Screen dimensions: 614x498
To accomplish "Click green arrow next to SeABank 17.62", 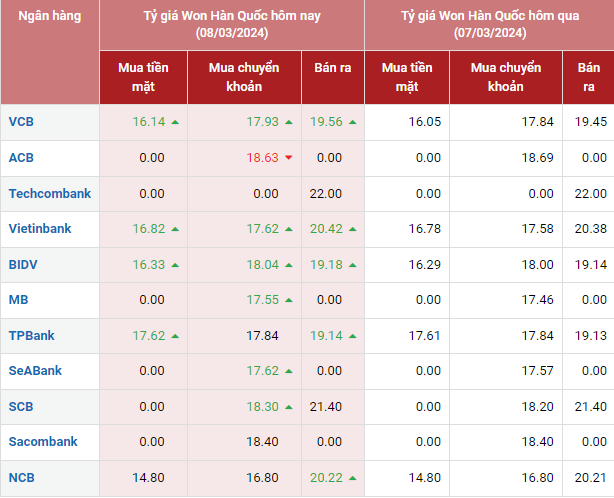I will [288, 371].
